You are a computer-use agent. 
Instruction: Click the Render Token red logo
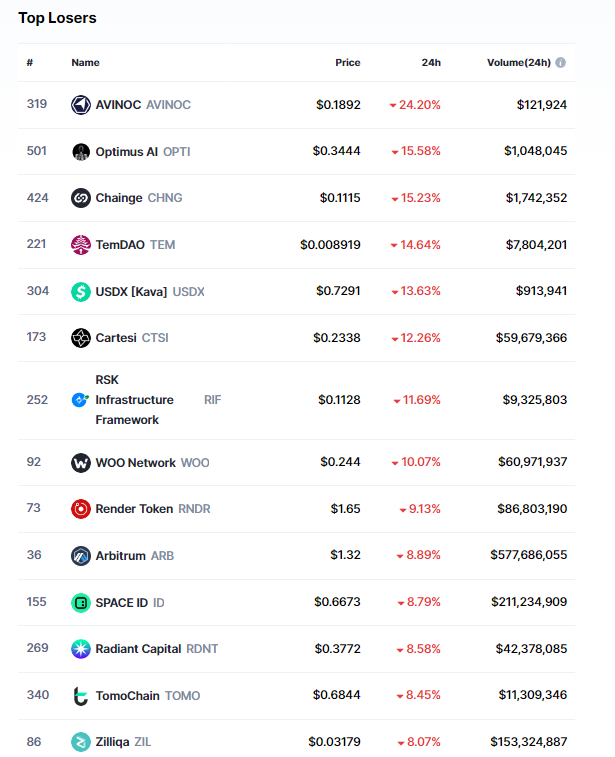click(81, 509)
